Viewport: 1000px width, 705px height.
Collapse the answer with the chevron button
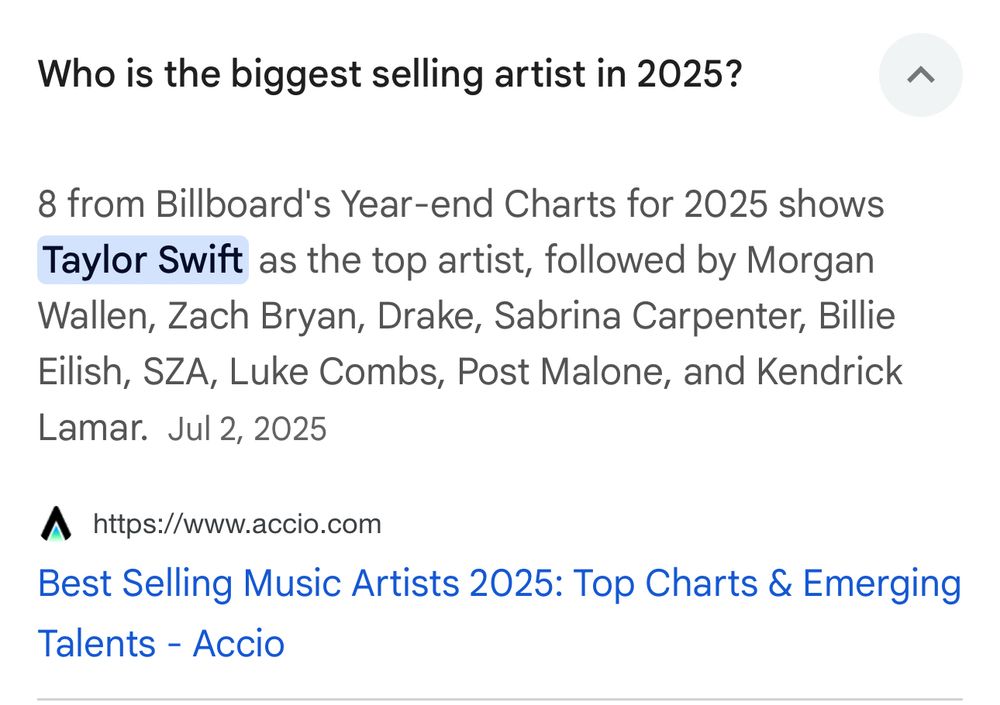point(920,75)
